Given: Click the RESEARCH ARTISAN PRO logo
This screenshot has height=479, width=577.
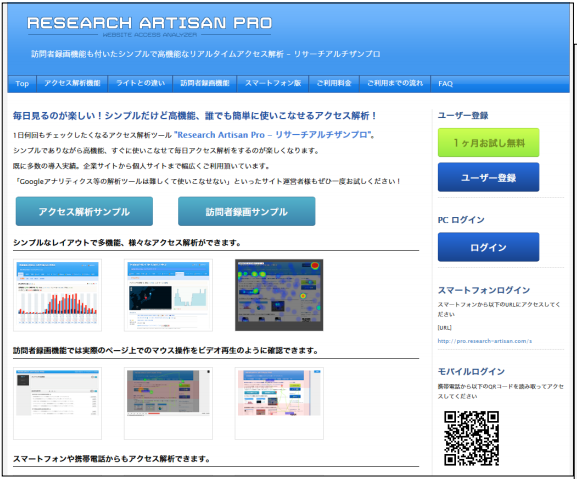Looking at the screenshot, I should pos(149,26).
